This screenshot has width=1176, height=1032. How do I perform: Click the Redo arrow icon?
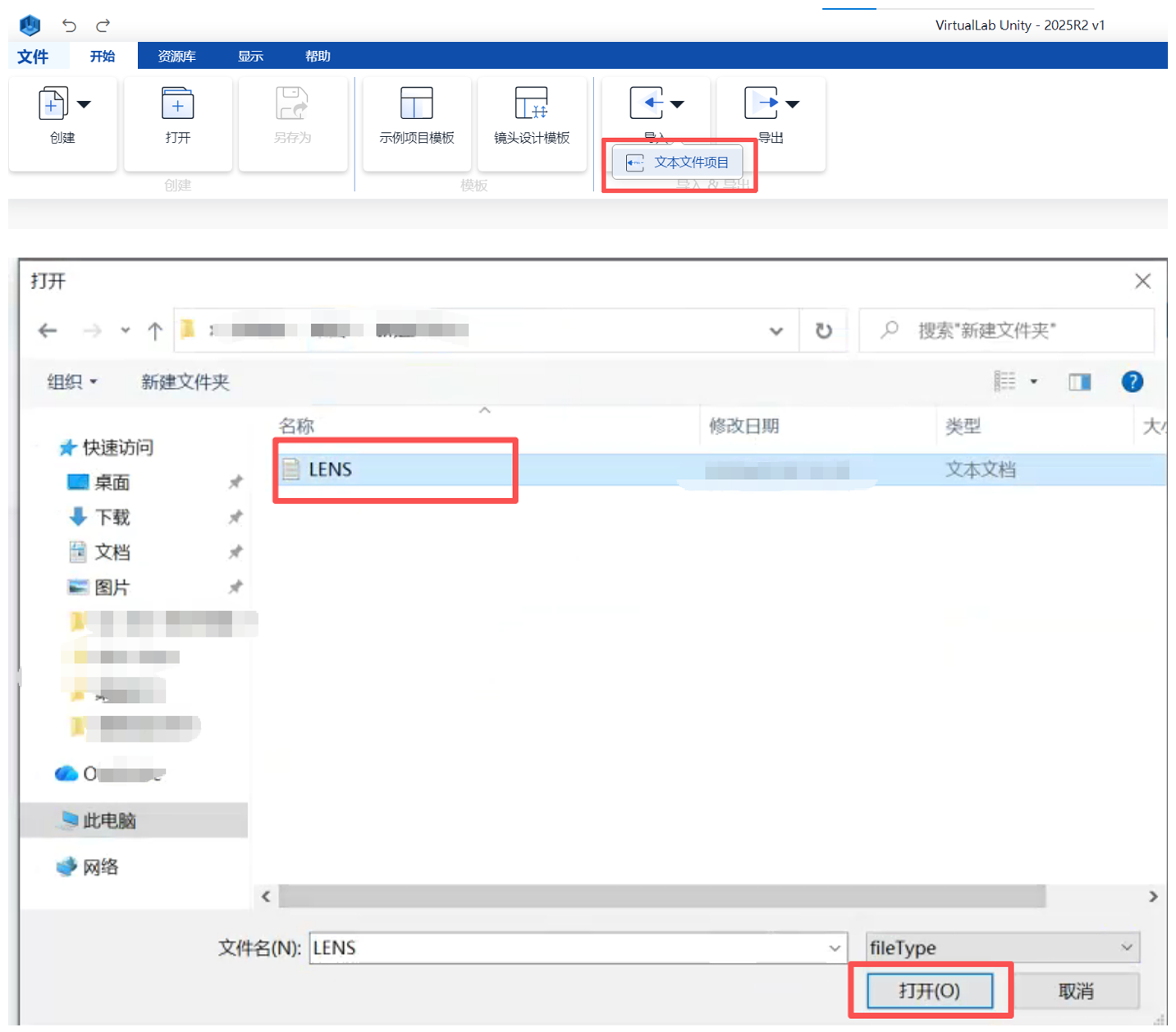point(103,25)
